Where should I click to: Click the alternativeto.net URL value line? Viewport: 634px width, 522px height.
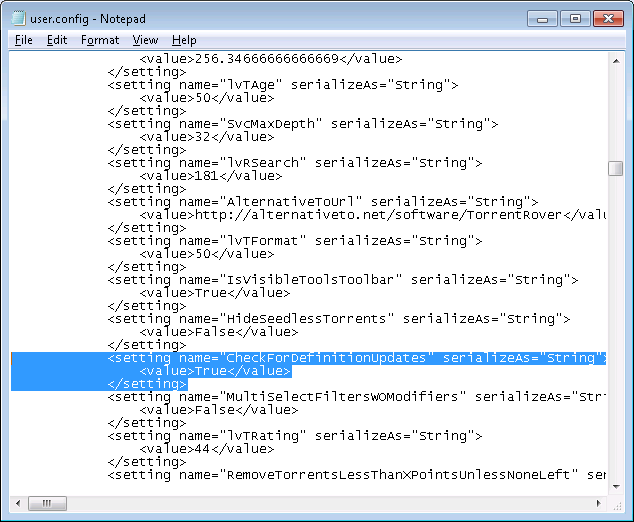tap(372, 215)
